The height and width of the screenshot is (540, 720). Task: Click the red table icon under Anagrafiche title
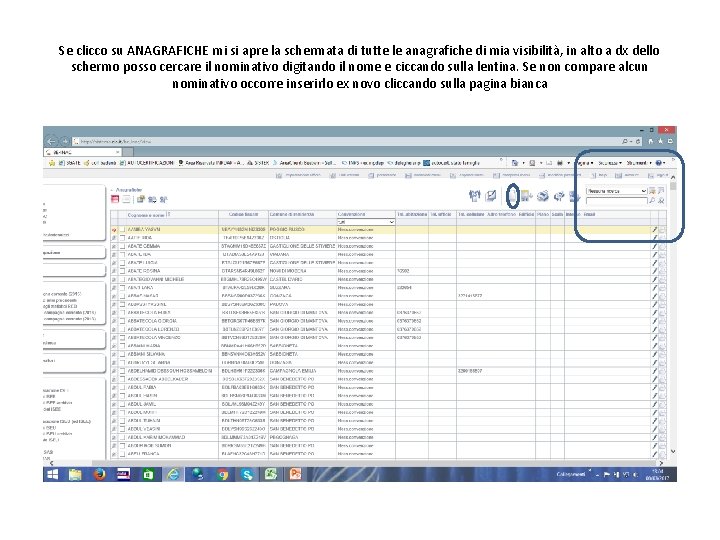(x=115, y=199)
